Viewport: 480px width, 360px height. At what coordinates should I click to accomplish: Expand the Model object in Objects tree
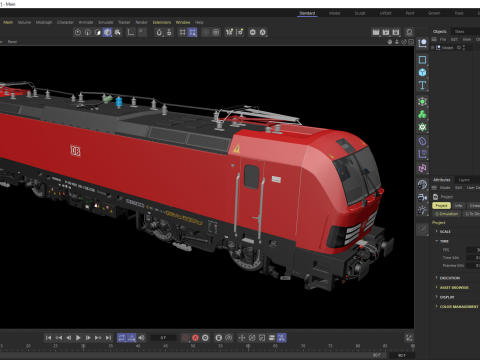point(433,48)
